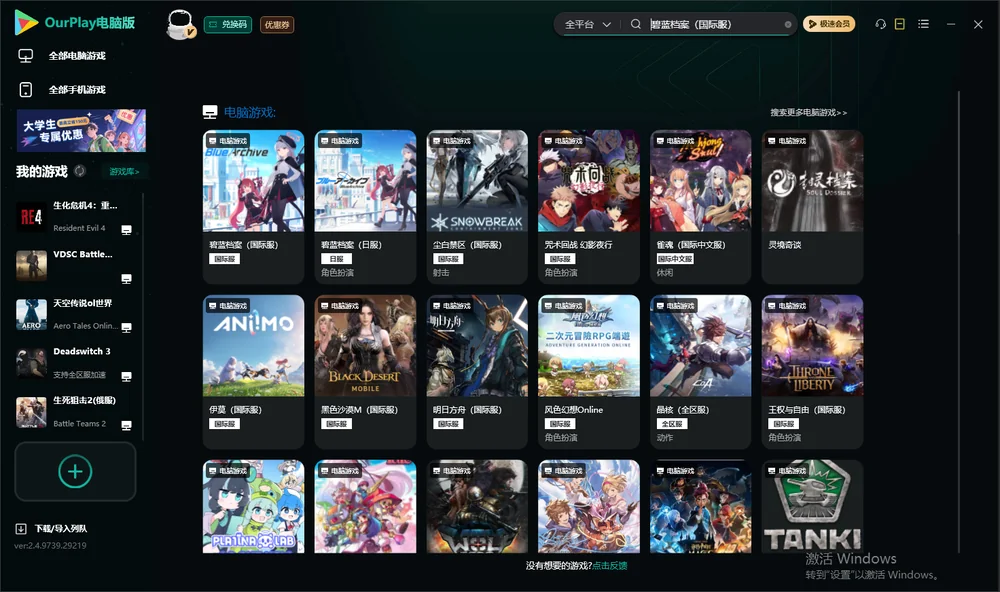
Task: Open the customer service headset icon
Action: click(x=881, y=24)
